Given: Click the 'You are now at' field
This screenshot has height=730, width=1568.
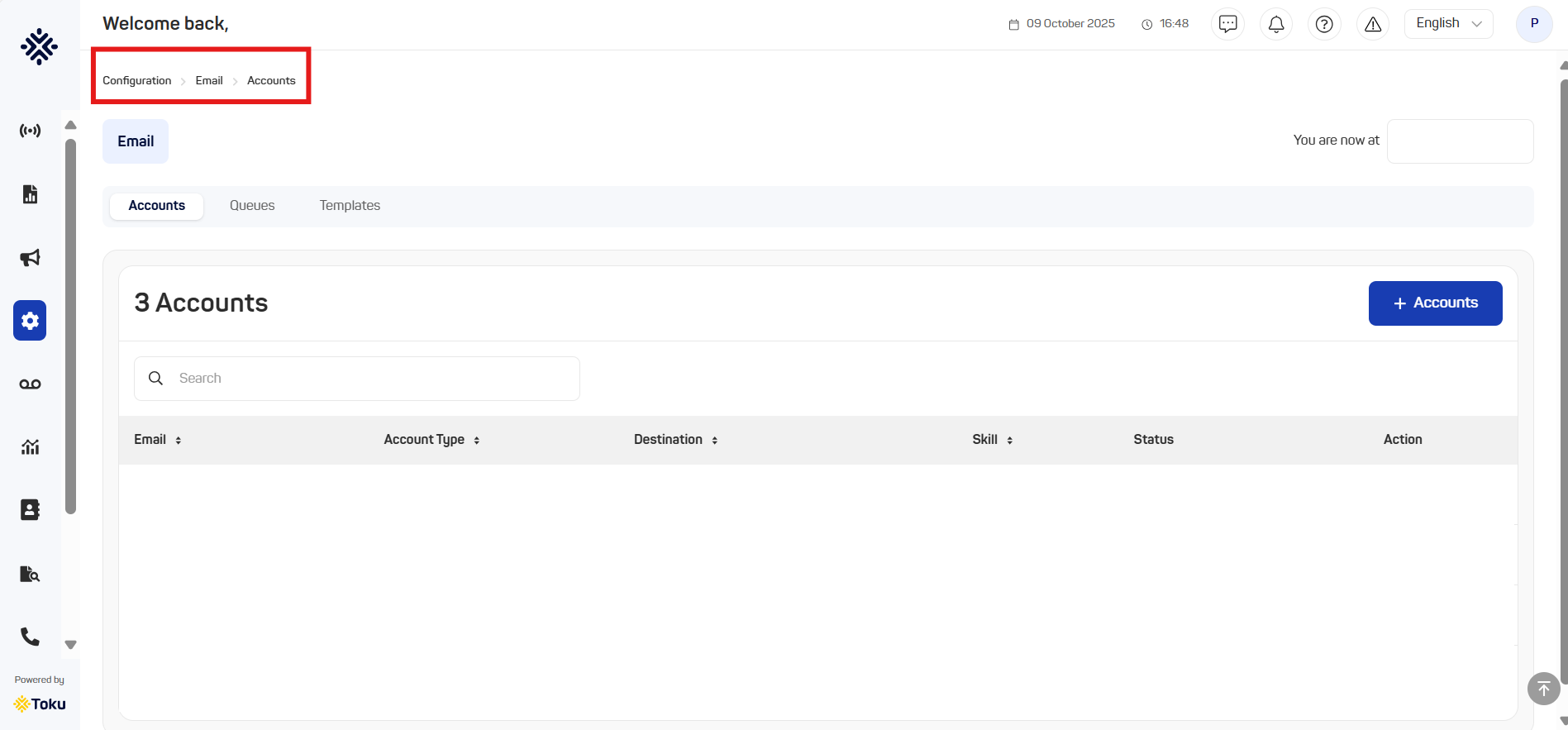Looking at the screenshot, I should point(1461,141).
